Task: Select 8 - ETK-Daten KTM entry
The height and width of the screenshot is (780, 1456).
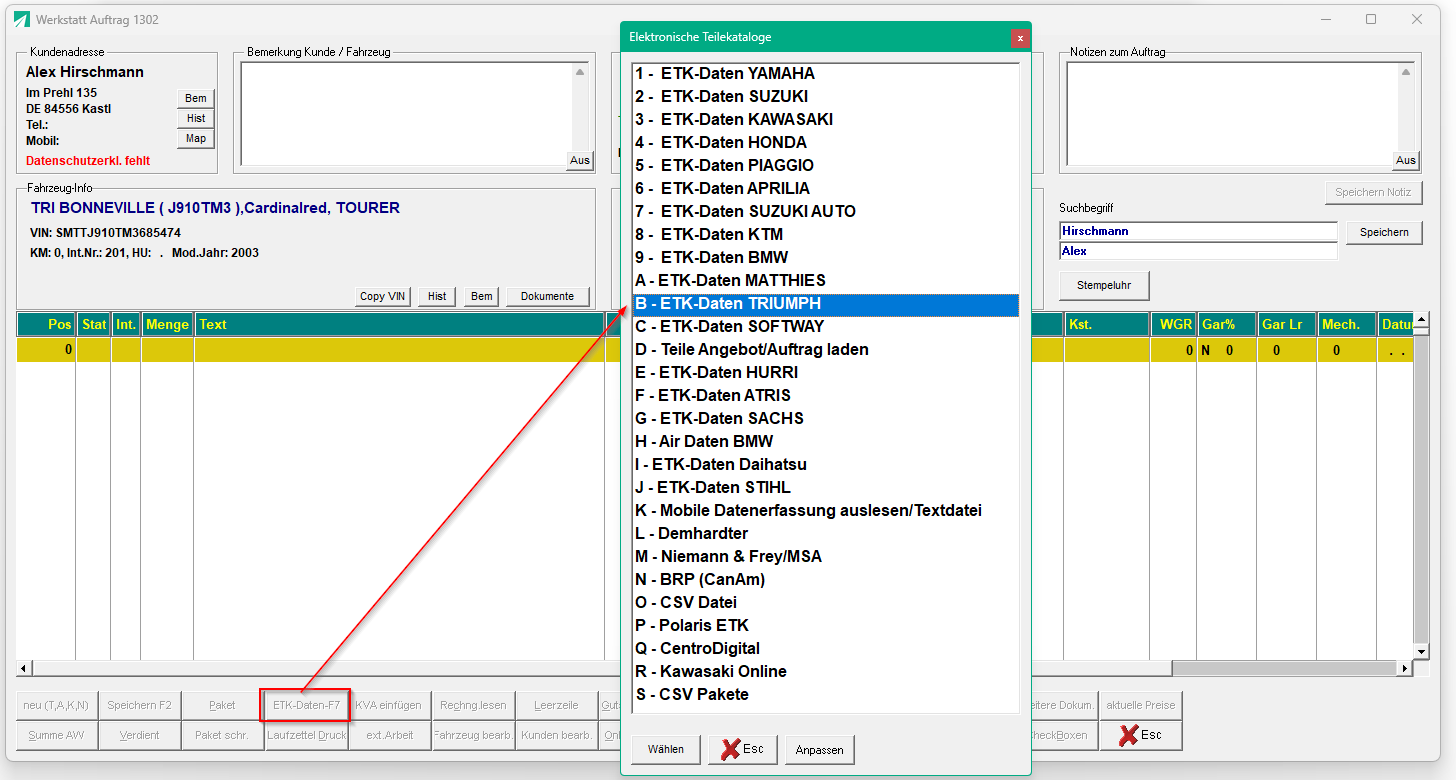Action: 825,235
